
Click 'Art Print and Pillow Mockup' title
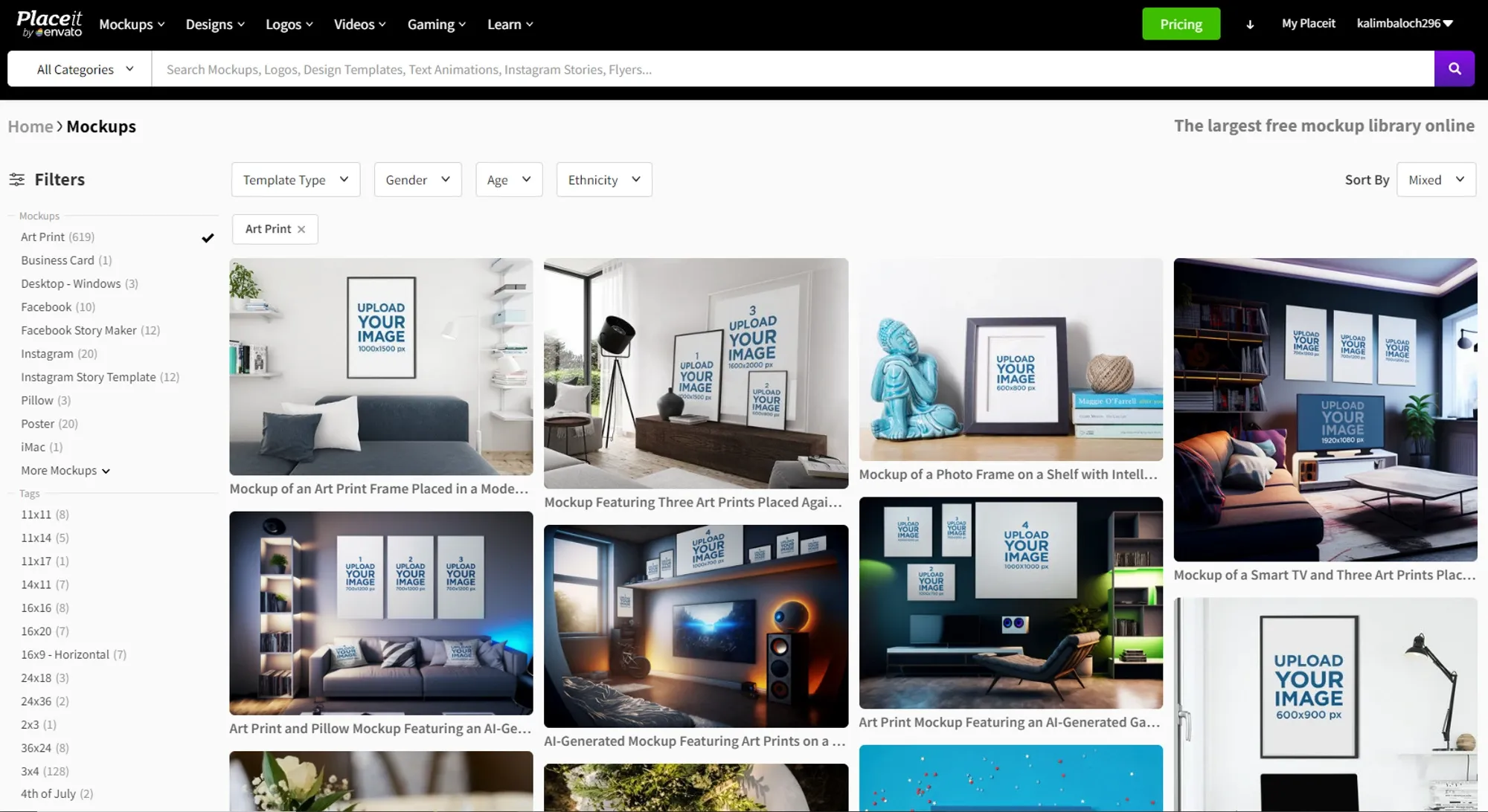click(380, 729)
